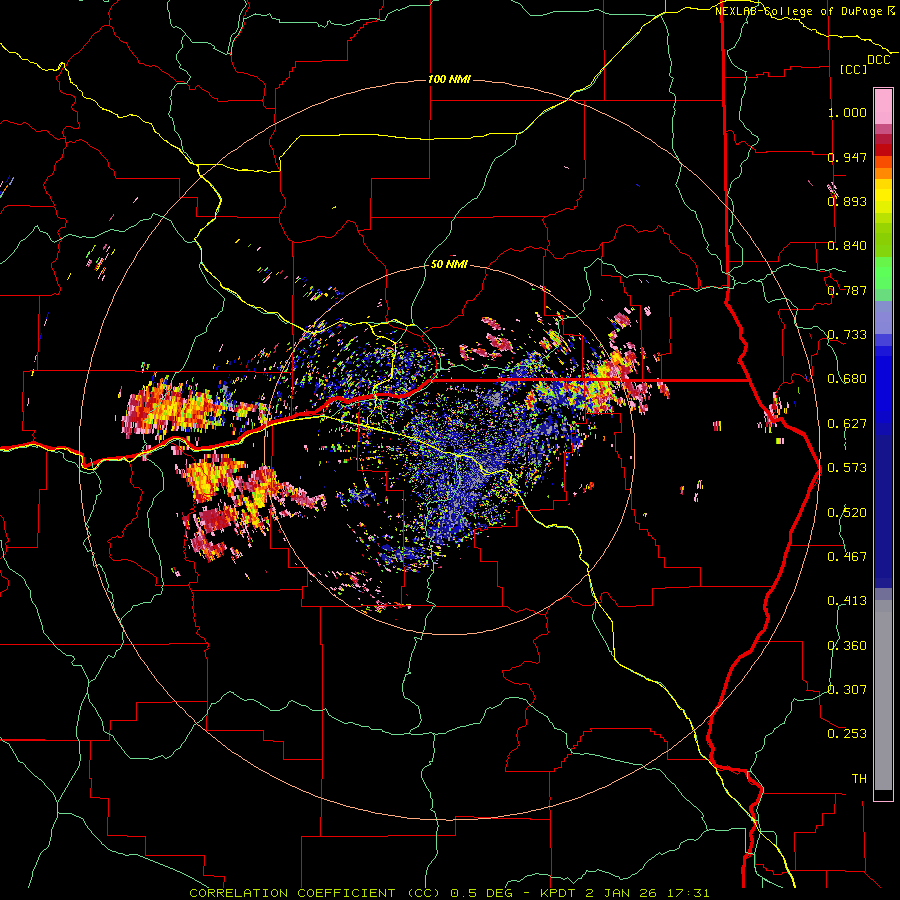This screenshot has width=900, height=900.
Task: Click the pink segment of the color bar
Action: pyautogui.click(x=883, y=106)
